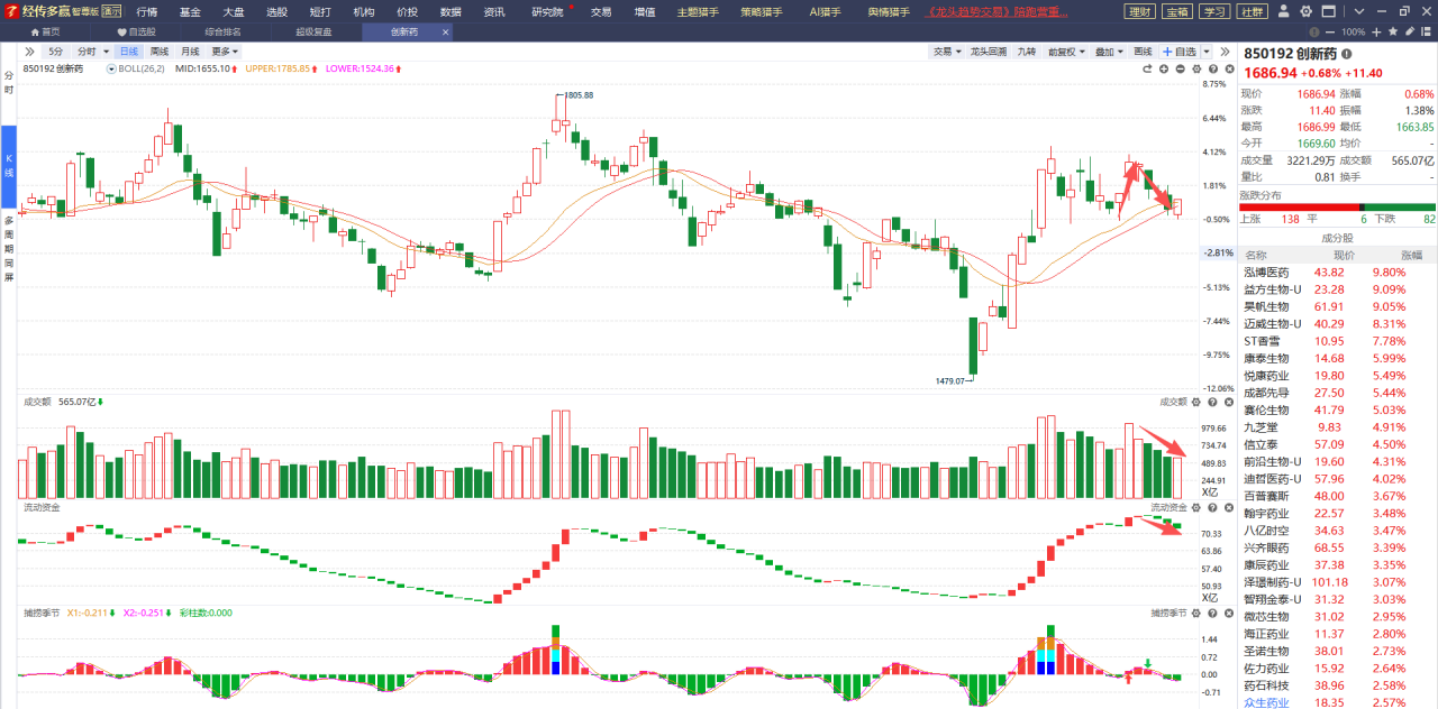Open settings gear for 成交额 panel
1439x710 pixels.
tap(1196, 402)
